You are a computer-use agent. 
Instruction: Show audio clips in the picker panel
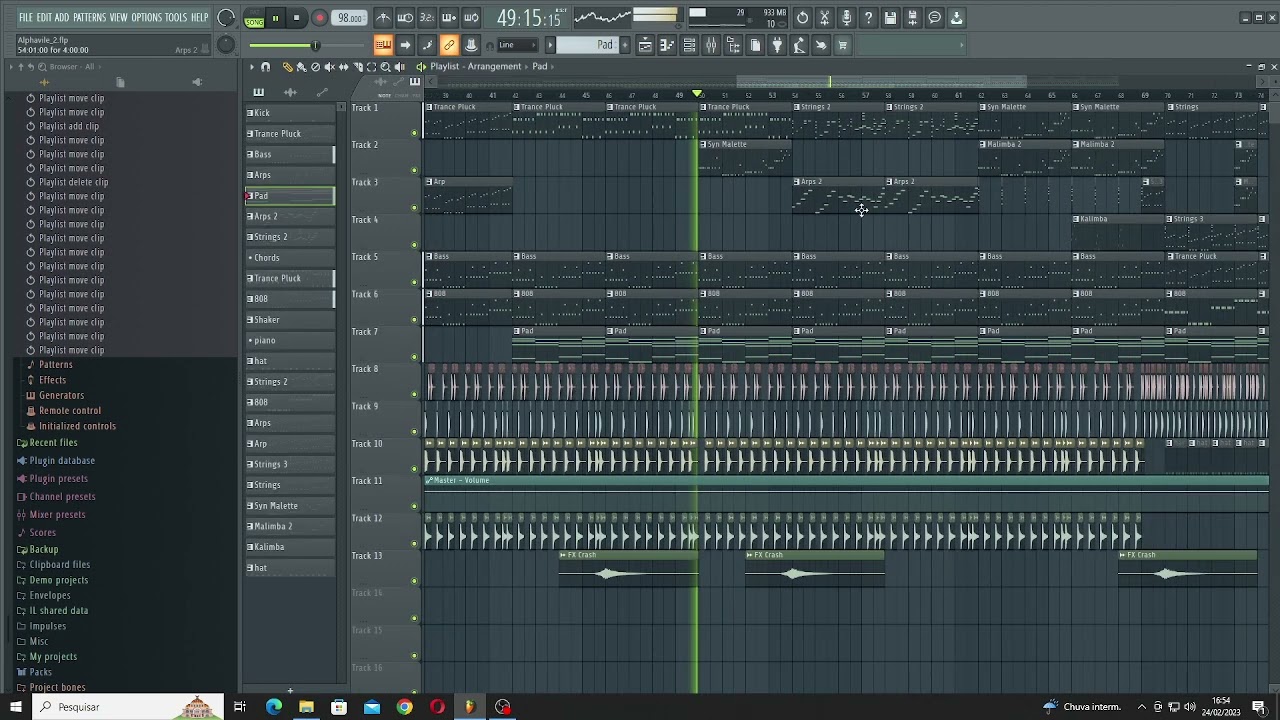(x=290, y=92)
